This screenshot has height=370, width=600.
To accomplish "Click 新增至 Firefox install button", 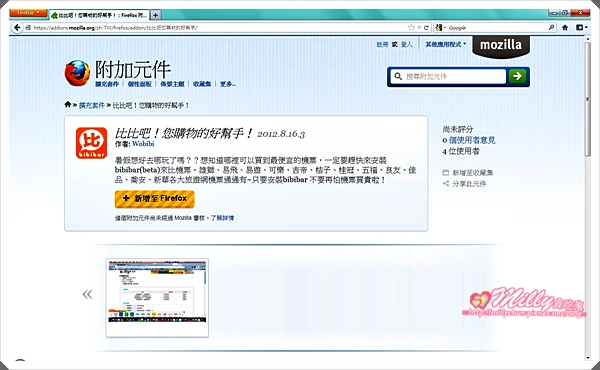I will [x=155, y=199].
